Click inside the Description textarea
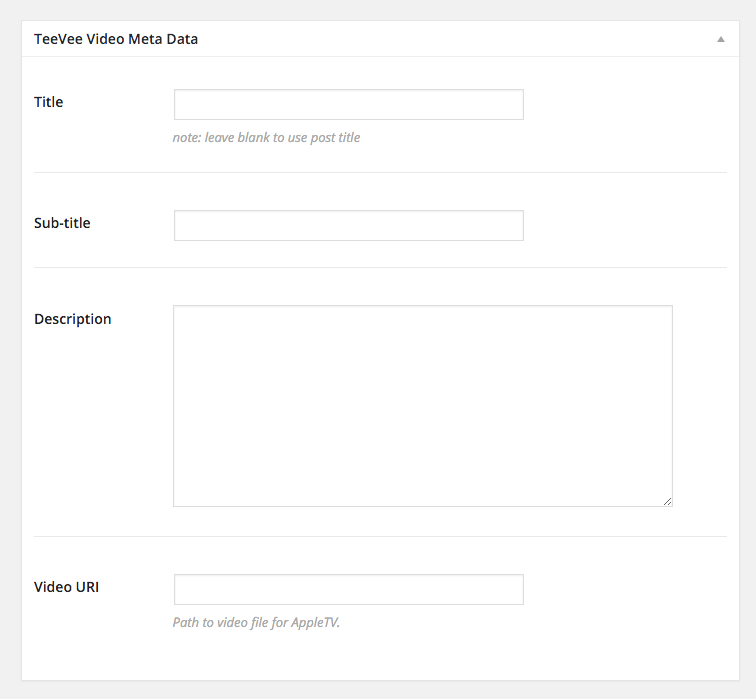 click(x=423, y=406)
